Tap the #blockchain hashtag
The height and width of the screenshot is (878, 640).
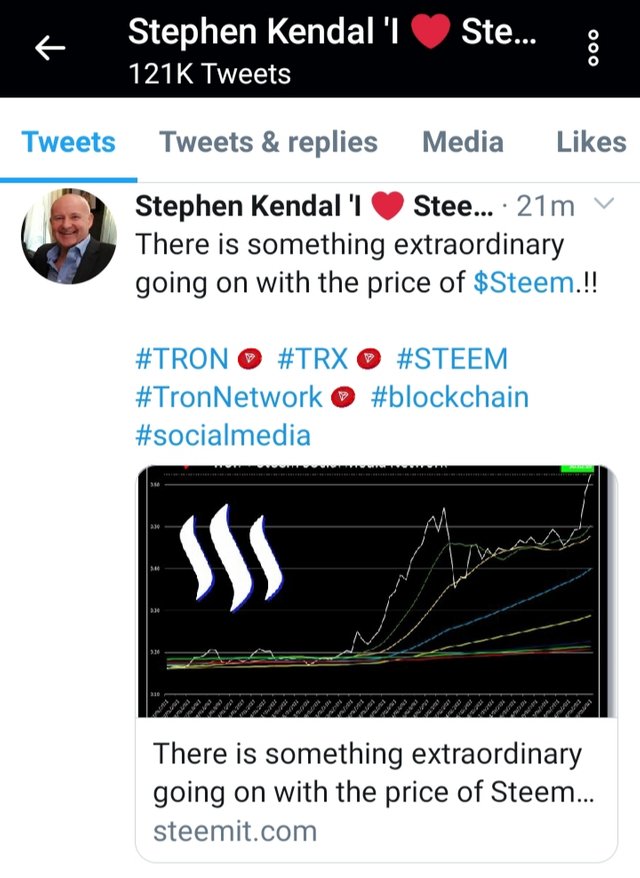pyautogui.click(x=449, y=397)
